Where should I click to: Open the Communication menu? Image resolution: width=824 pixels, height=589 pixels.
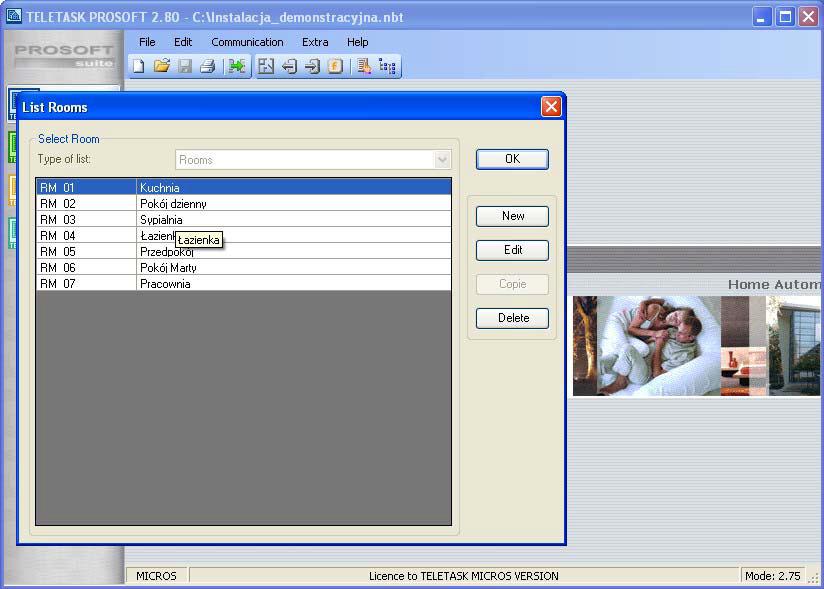(247, 42)
